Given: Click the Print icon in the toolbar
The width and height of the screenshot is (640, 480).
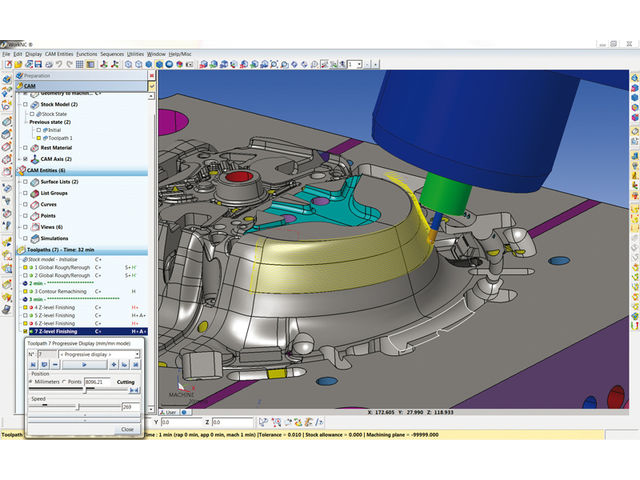Looking at the screenshot, I should pyautogui.click(x=46, y=64).
